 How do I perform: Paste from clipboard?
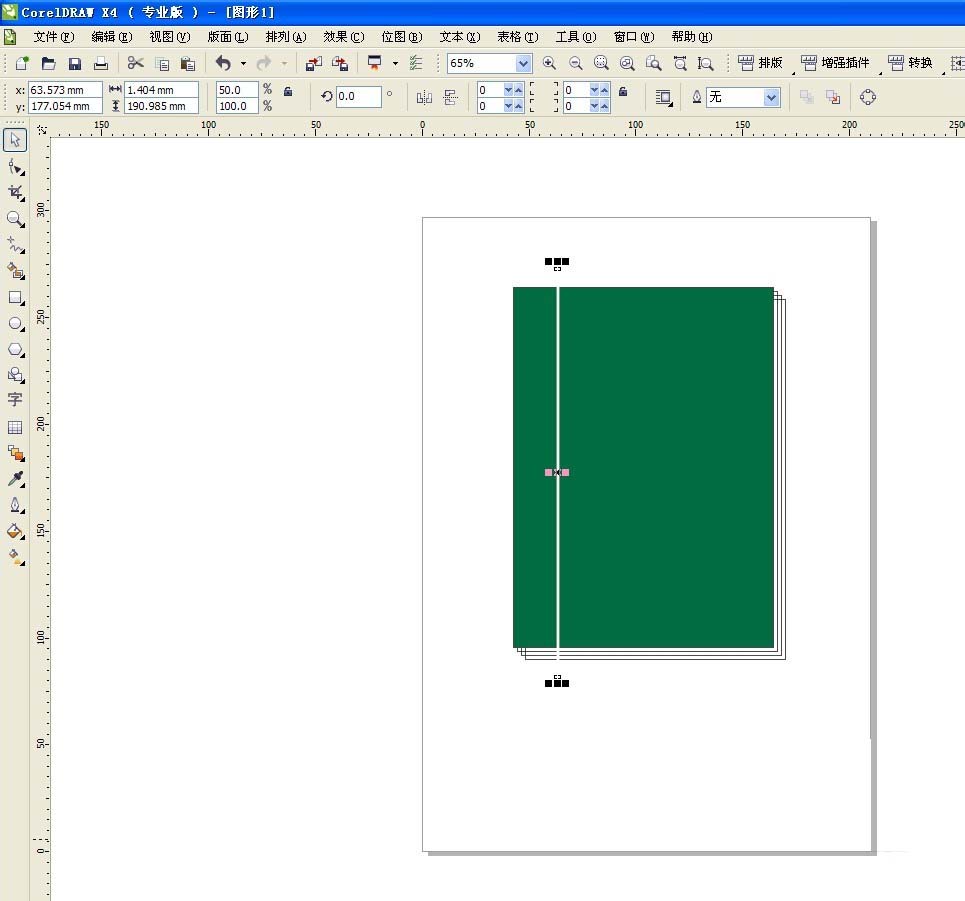point(188,63)
